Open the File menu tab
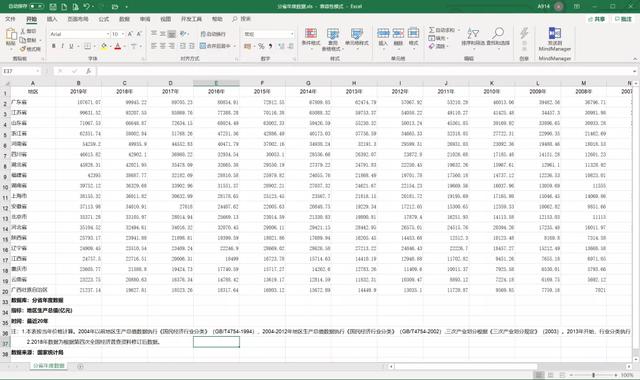The image size is (640, 380). coord(10,19)
